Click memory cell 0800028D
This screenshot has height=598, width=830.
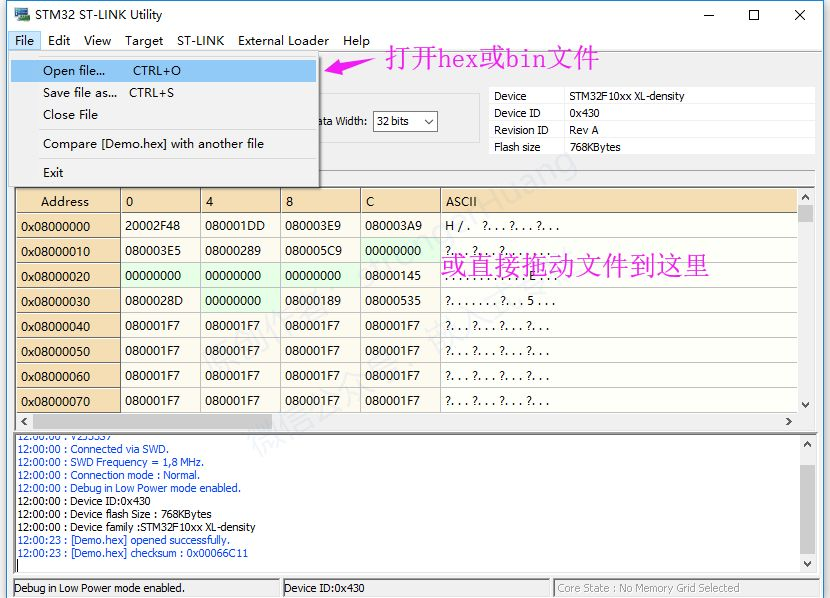[x=161, y=301]
